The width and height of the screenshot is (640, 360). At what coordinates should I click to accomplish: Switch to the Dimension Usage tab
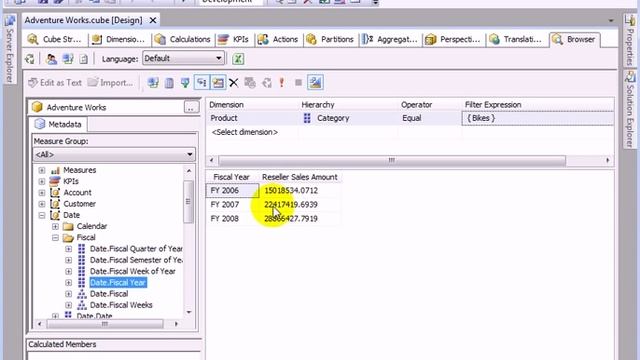pyautogui.click(x=119, y=40)
